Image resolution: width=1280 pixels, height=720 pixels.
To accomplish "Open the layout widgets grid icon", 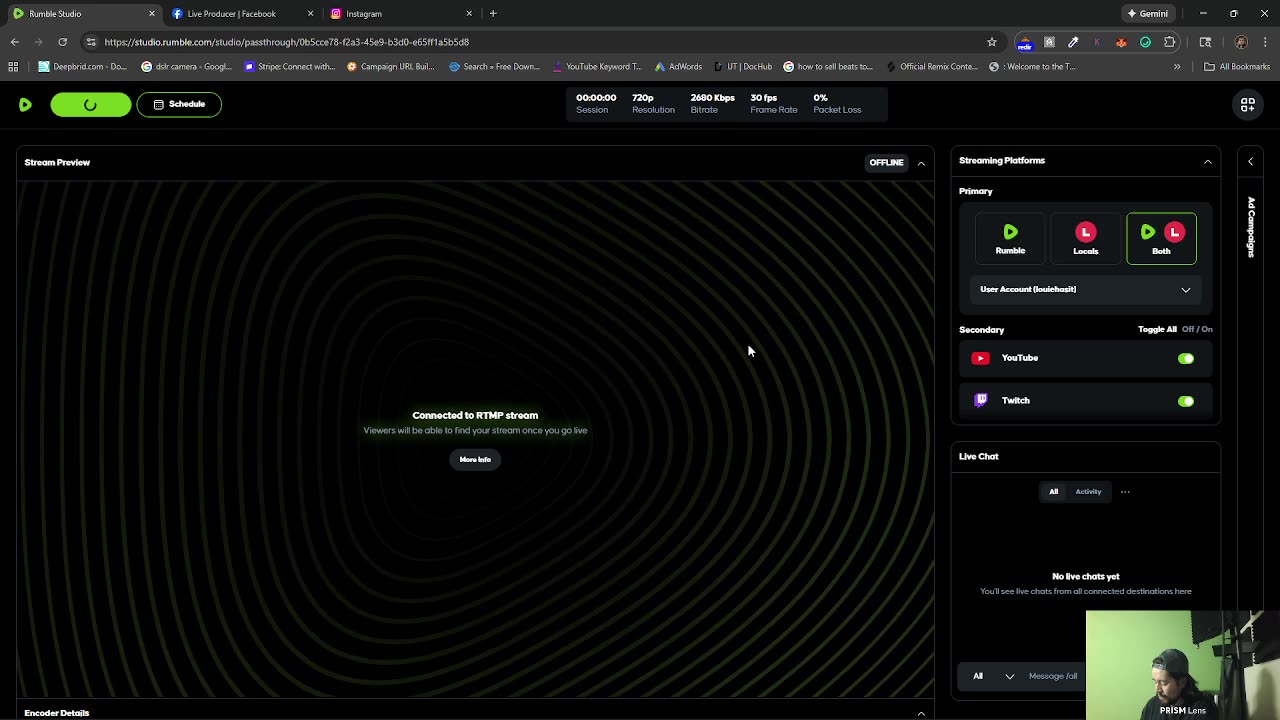I will pyautogui.click(x=1248, y=104).
